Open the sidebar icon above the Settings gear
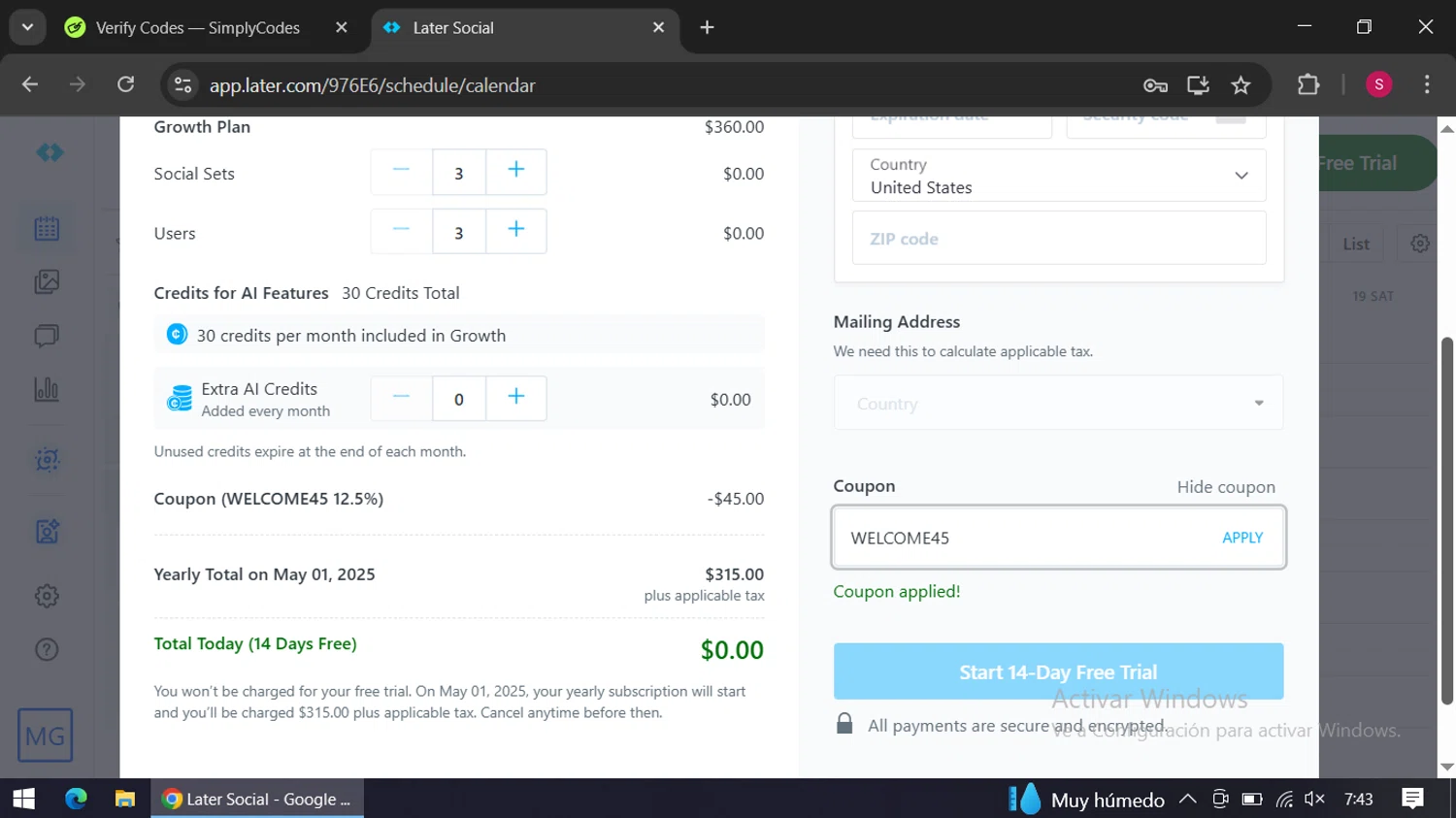The height and width of the screenshot is (818, 1456). (x=47, y=531)
